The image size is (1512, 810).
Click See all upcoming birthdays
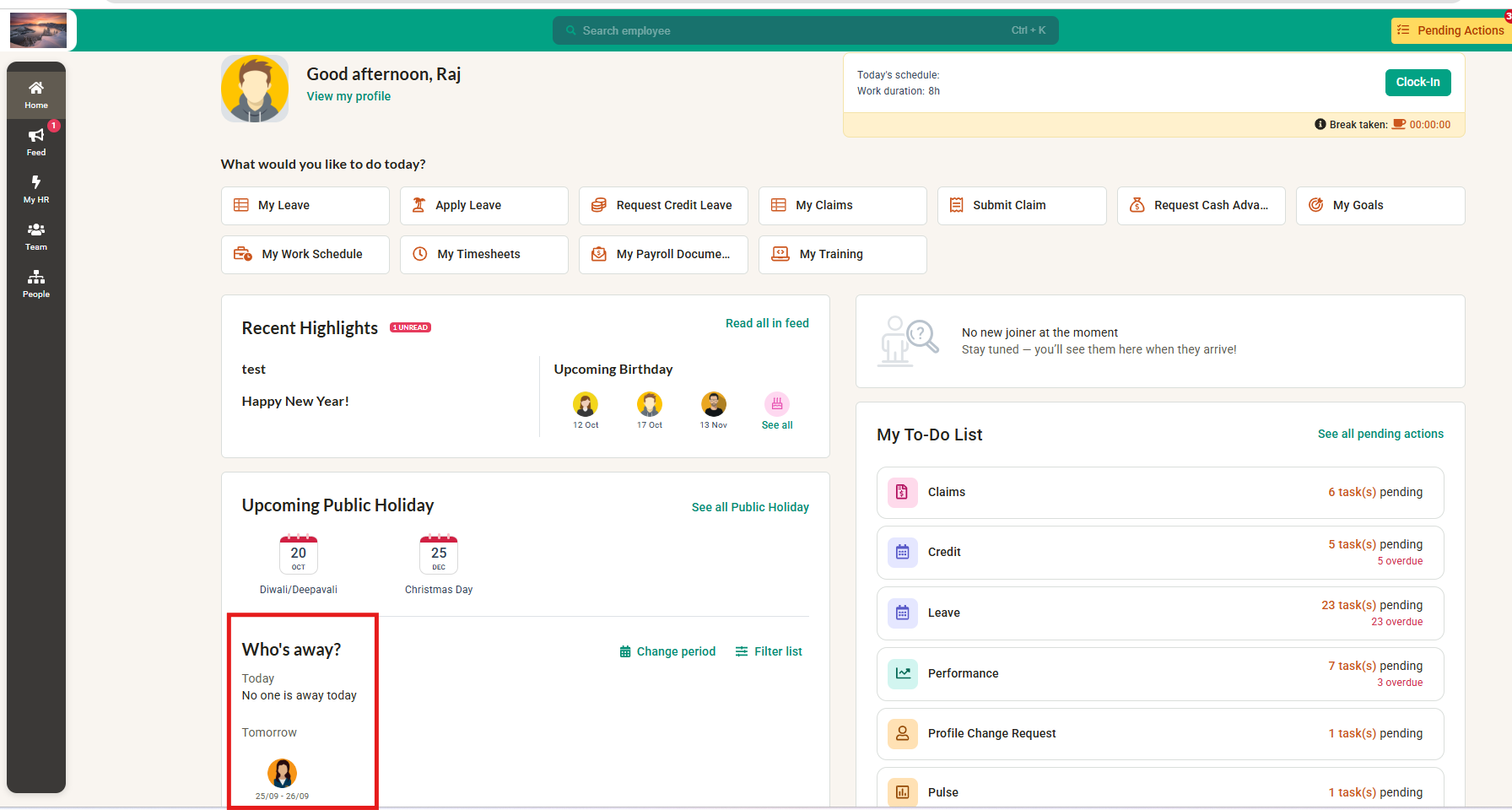click(776, 411)
